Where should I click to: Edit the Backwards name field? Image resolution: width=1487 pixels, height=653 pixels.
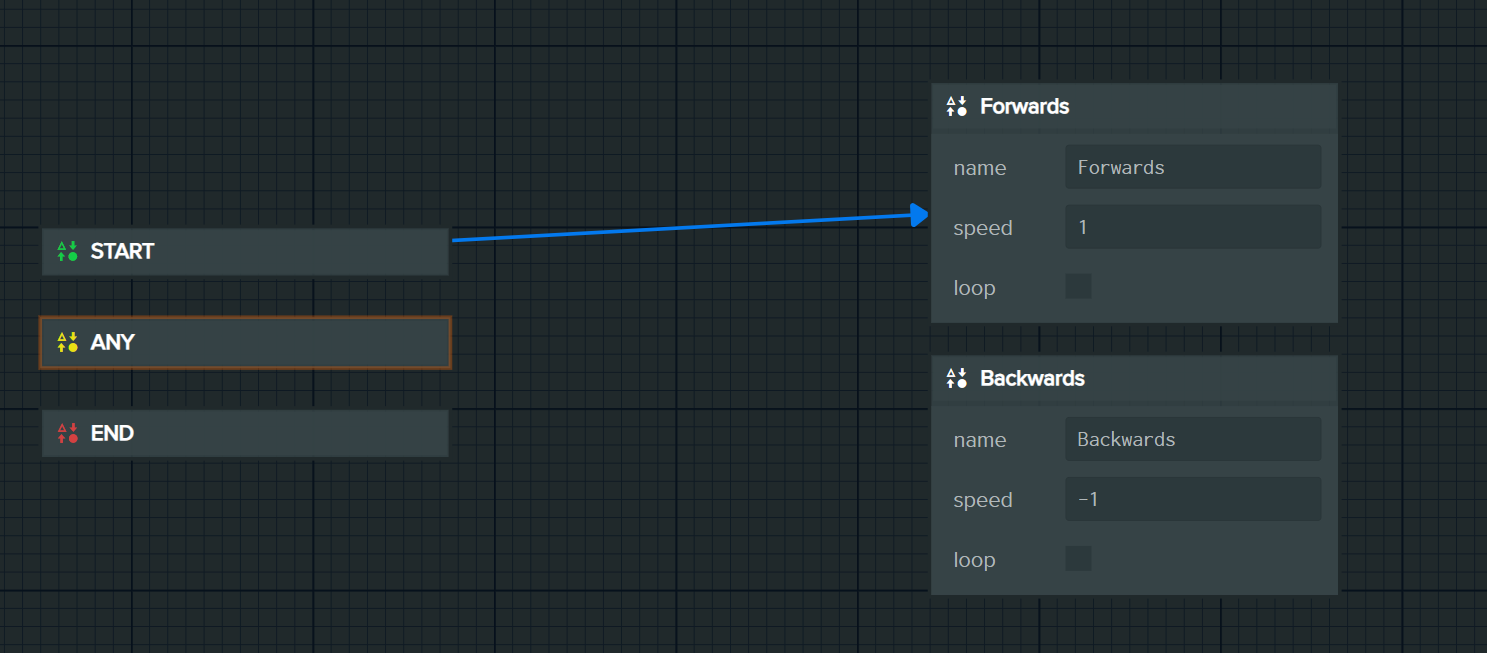[1192, 439]
